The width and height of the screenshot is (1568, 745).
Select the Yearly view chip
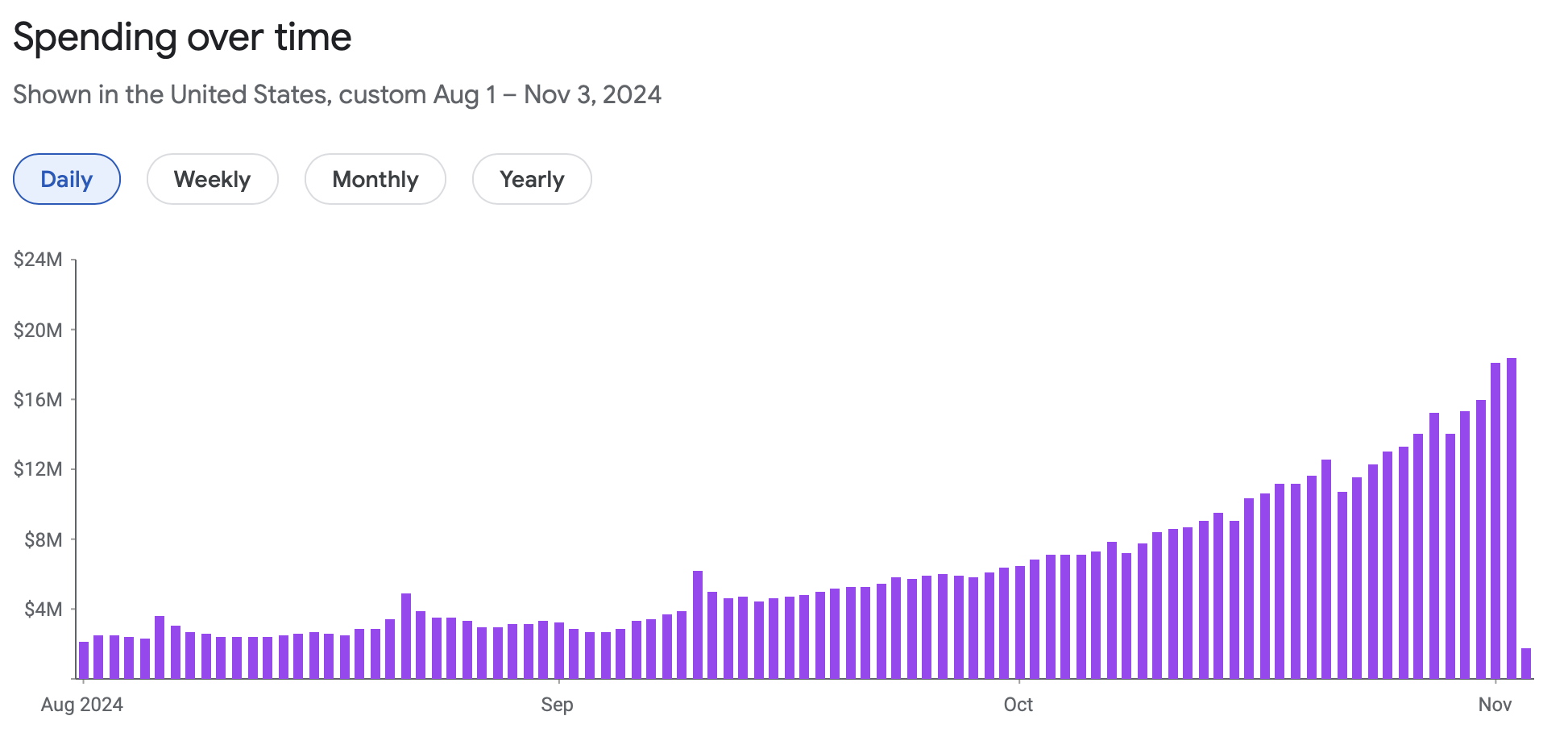point(532,179)
